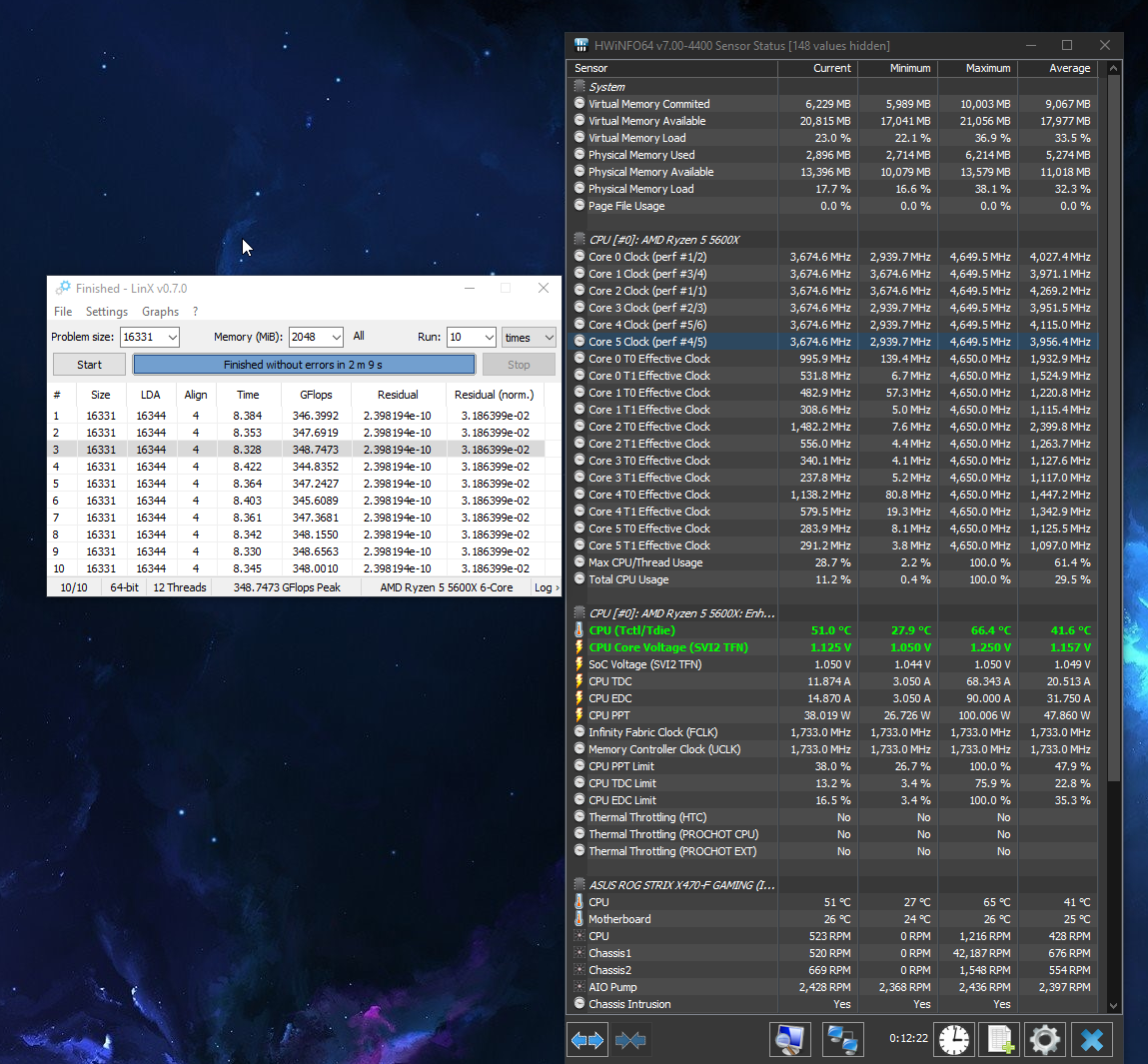Expand the Memory (MiB) dropdown
The image size is (1148, 1064).
(x=336, y=338)
